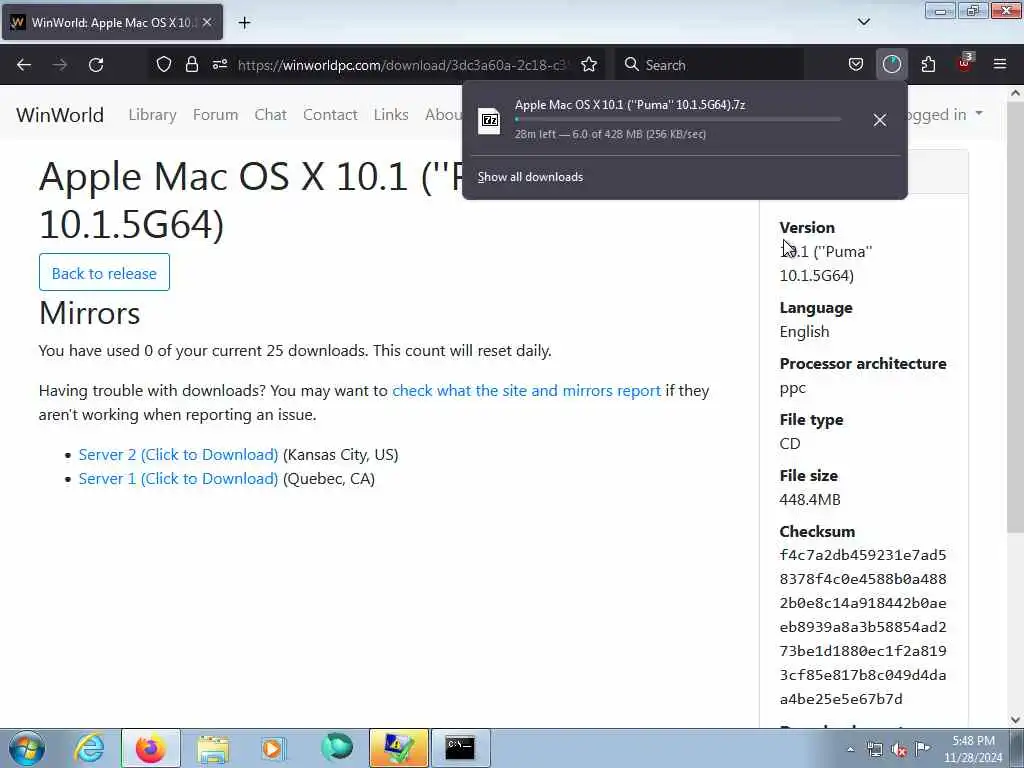Toggle the downloads progress toolbar icon

coord(891,64)
